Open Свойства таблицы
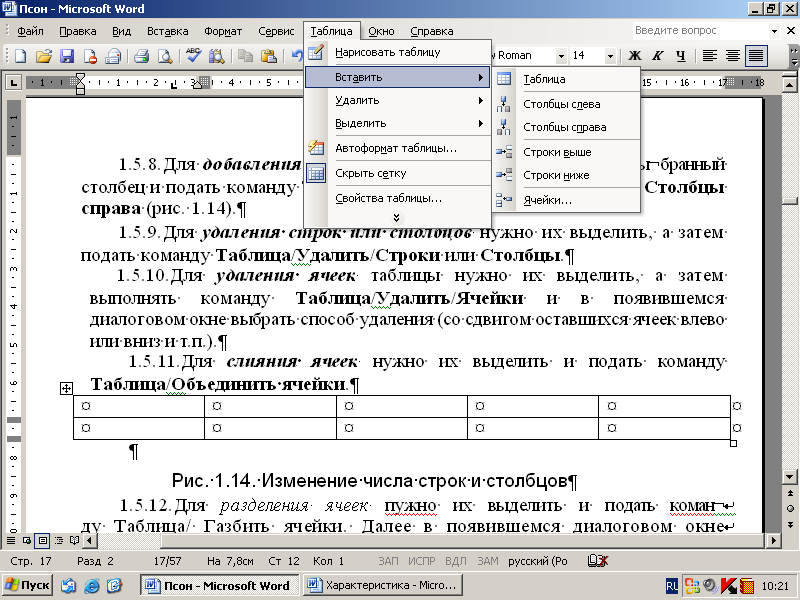This screenshot has height=600, width=800. (x=397, y=198)
